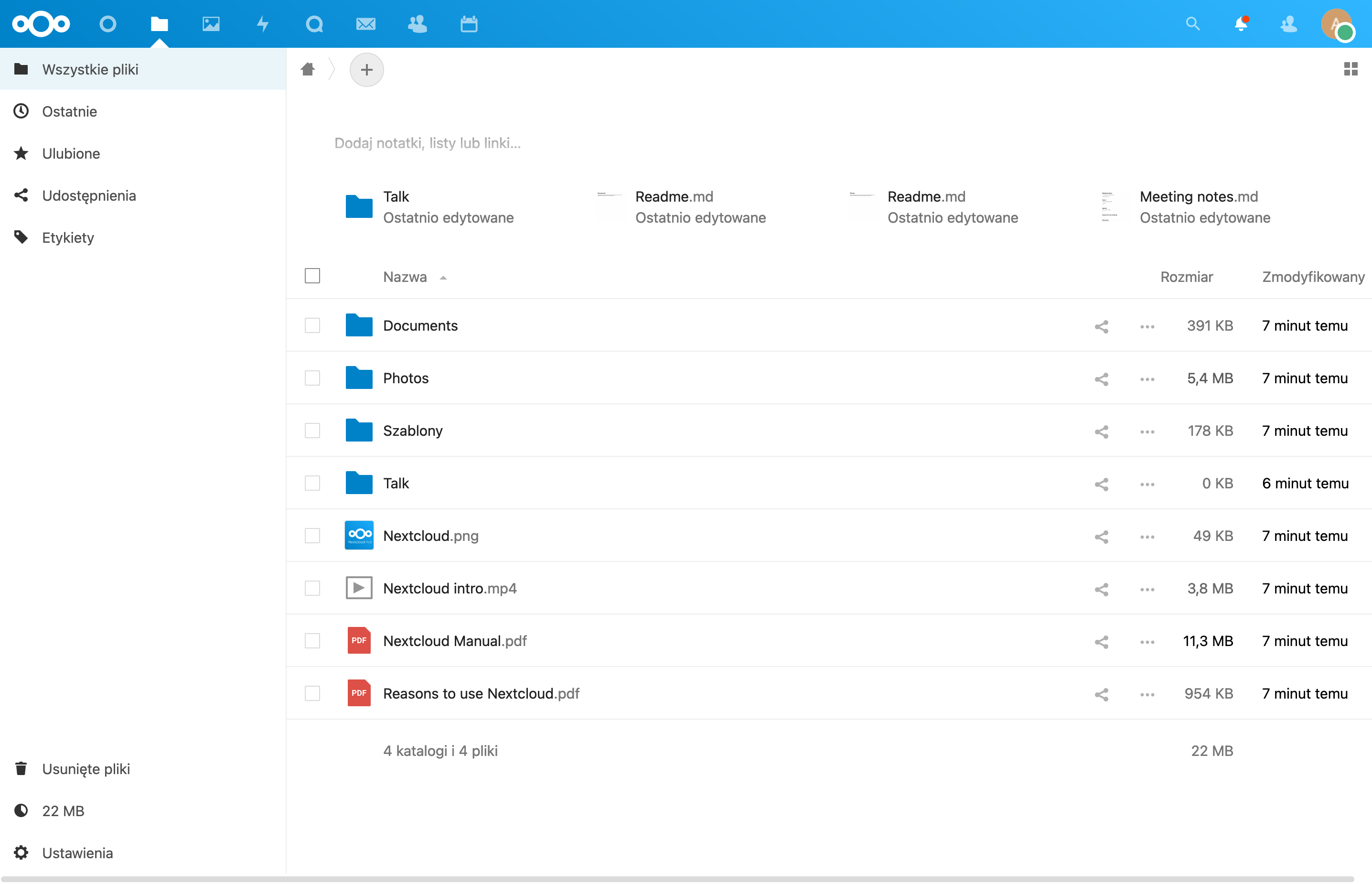Viewport: 1372px width, 884px height.
Task: Sort files by Rozmiar column
Action: click(1187, 277)
